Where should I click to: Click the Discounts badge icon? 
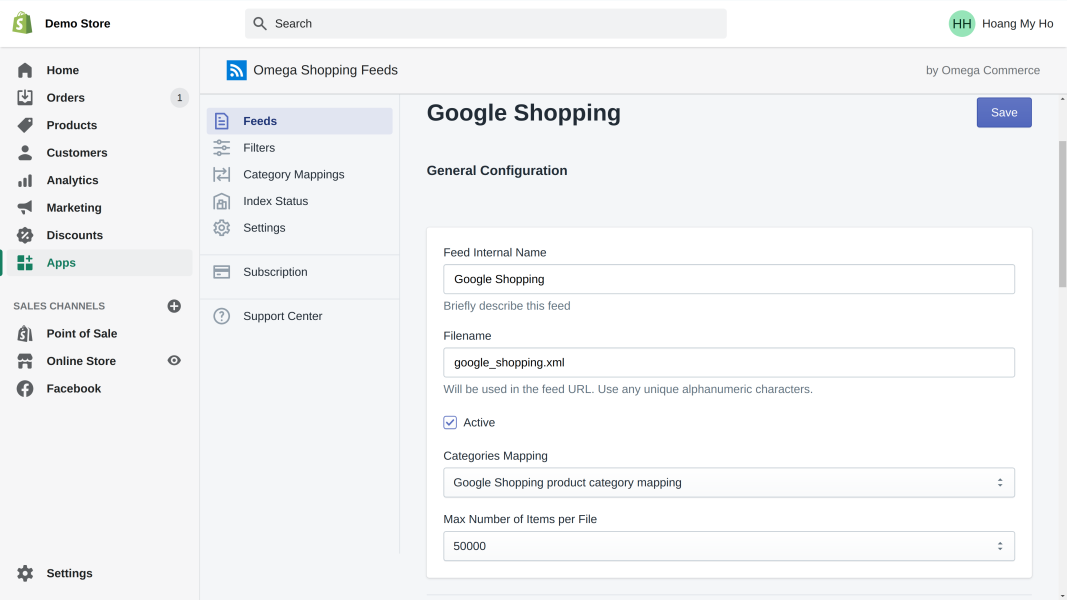click(x=25, y=235)
